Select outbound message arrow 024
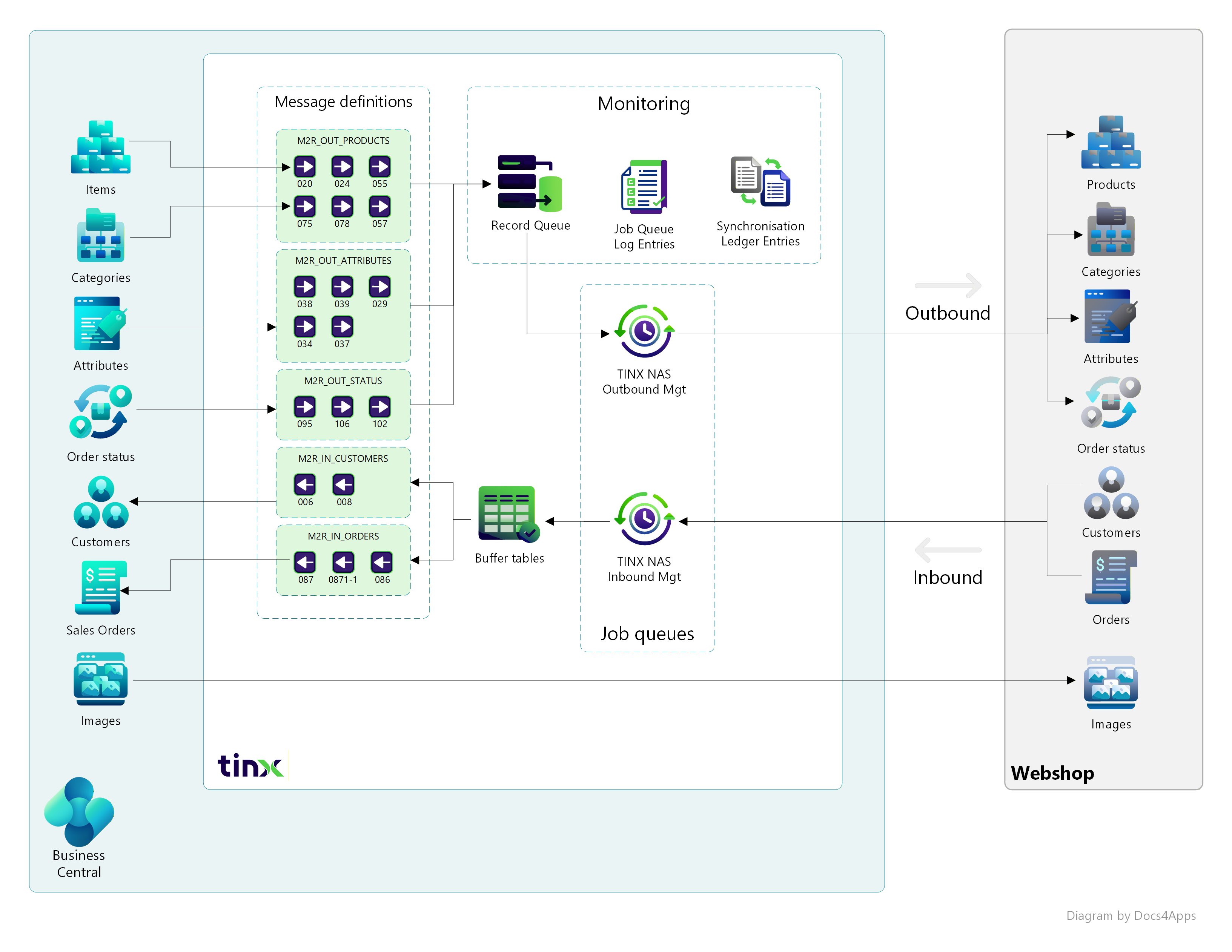This screenshot has width=1232, height=952. (x=342, y=166)
